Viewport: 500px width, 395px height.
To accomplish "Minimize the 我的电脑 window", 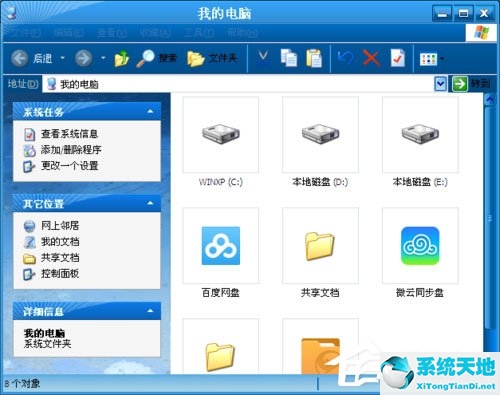I will 442,14.
